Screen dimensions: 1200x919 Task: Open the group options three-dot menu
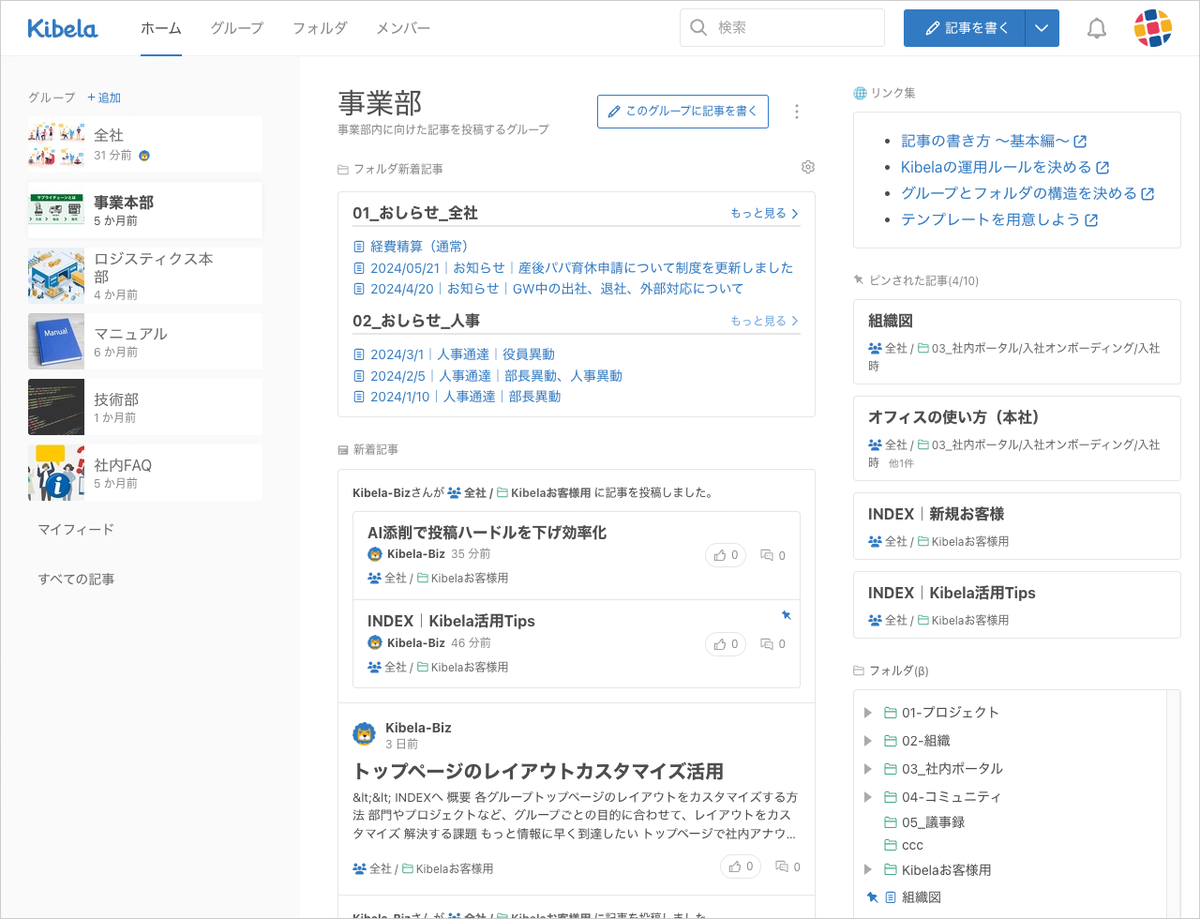point(797,112)
